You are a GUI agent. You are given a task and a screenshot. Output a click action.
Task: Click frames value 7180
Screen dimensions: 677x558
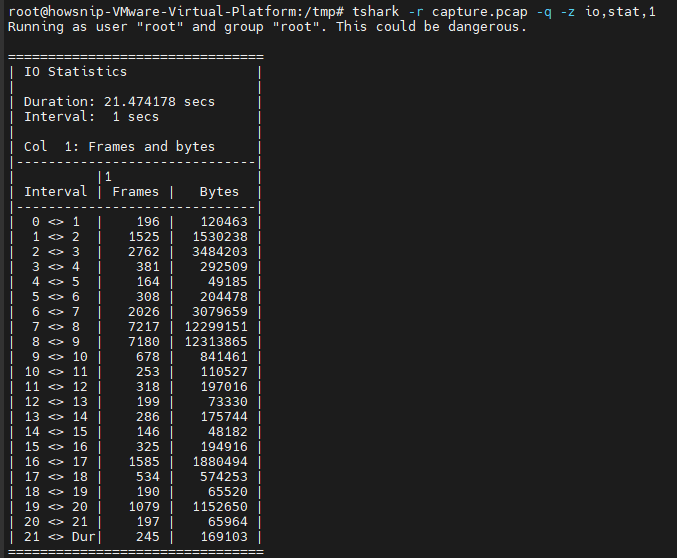click(144, 342)
